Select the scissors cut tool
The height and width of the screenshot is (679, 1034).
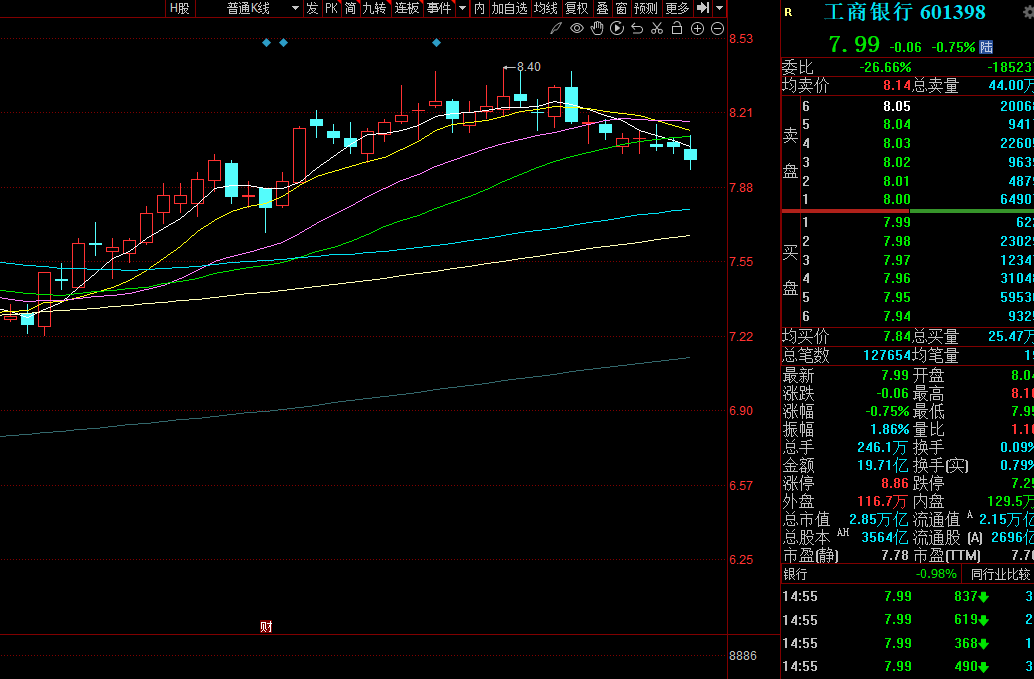click(656, 28)
